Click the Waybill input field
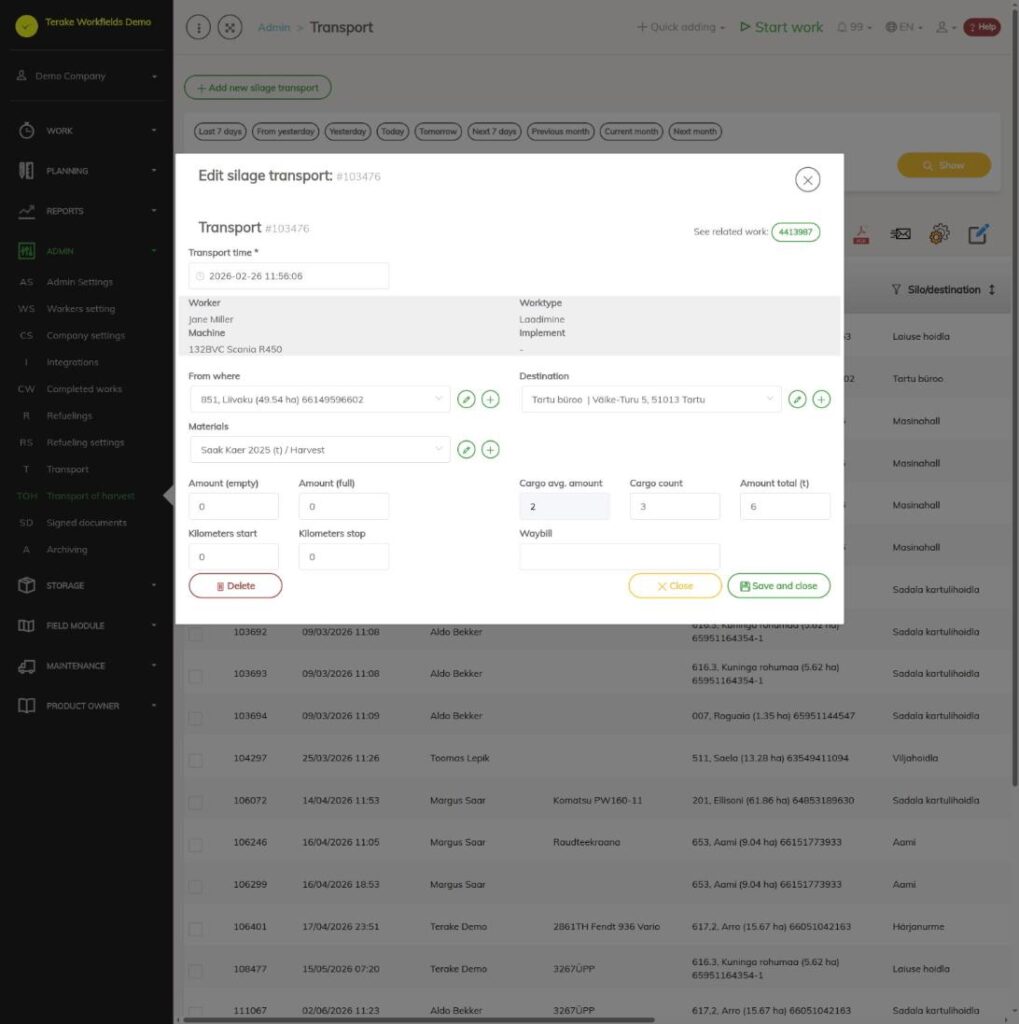The image size is (1019, 1024). (619, 556)
